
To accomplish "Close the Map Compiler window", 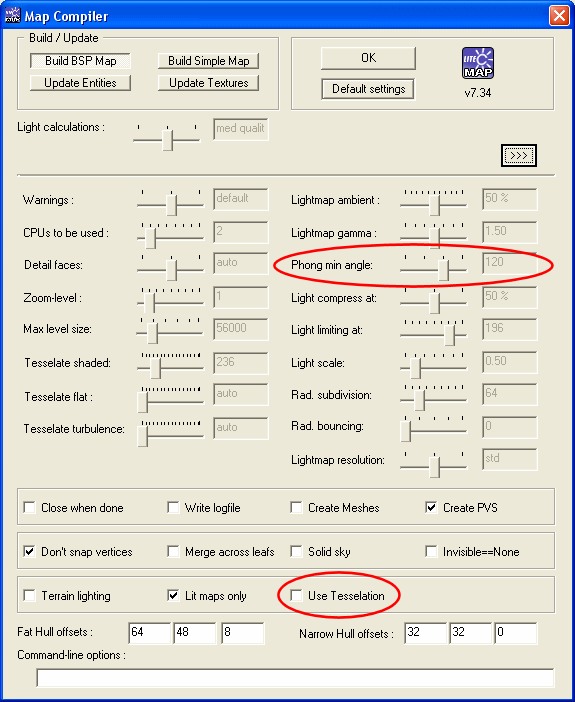I will tap(559, 16).
